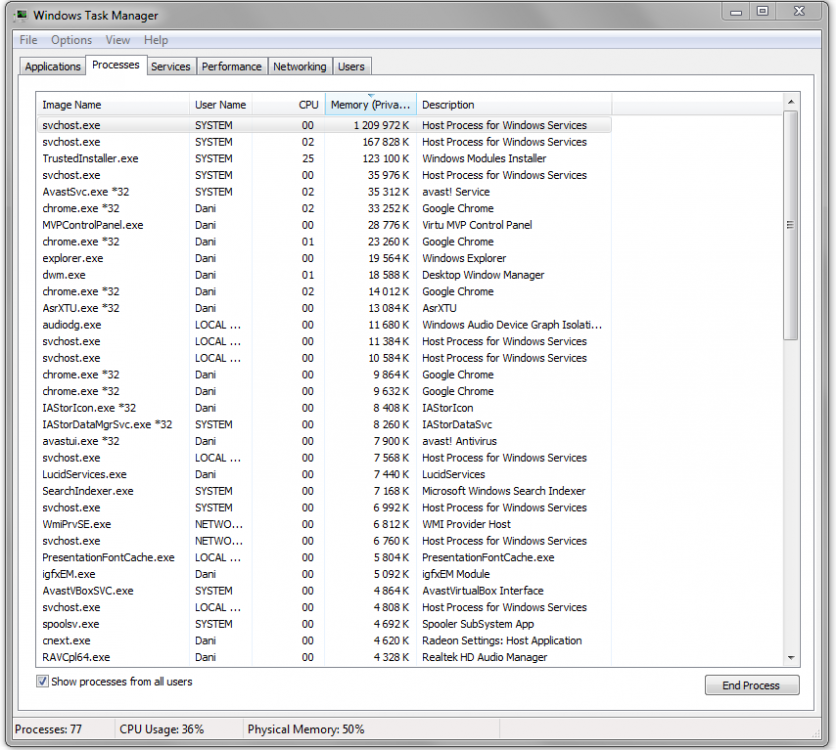
Task: Open the Help menu
Action: (x=156, y=40)
